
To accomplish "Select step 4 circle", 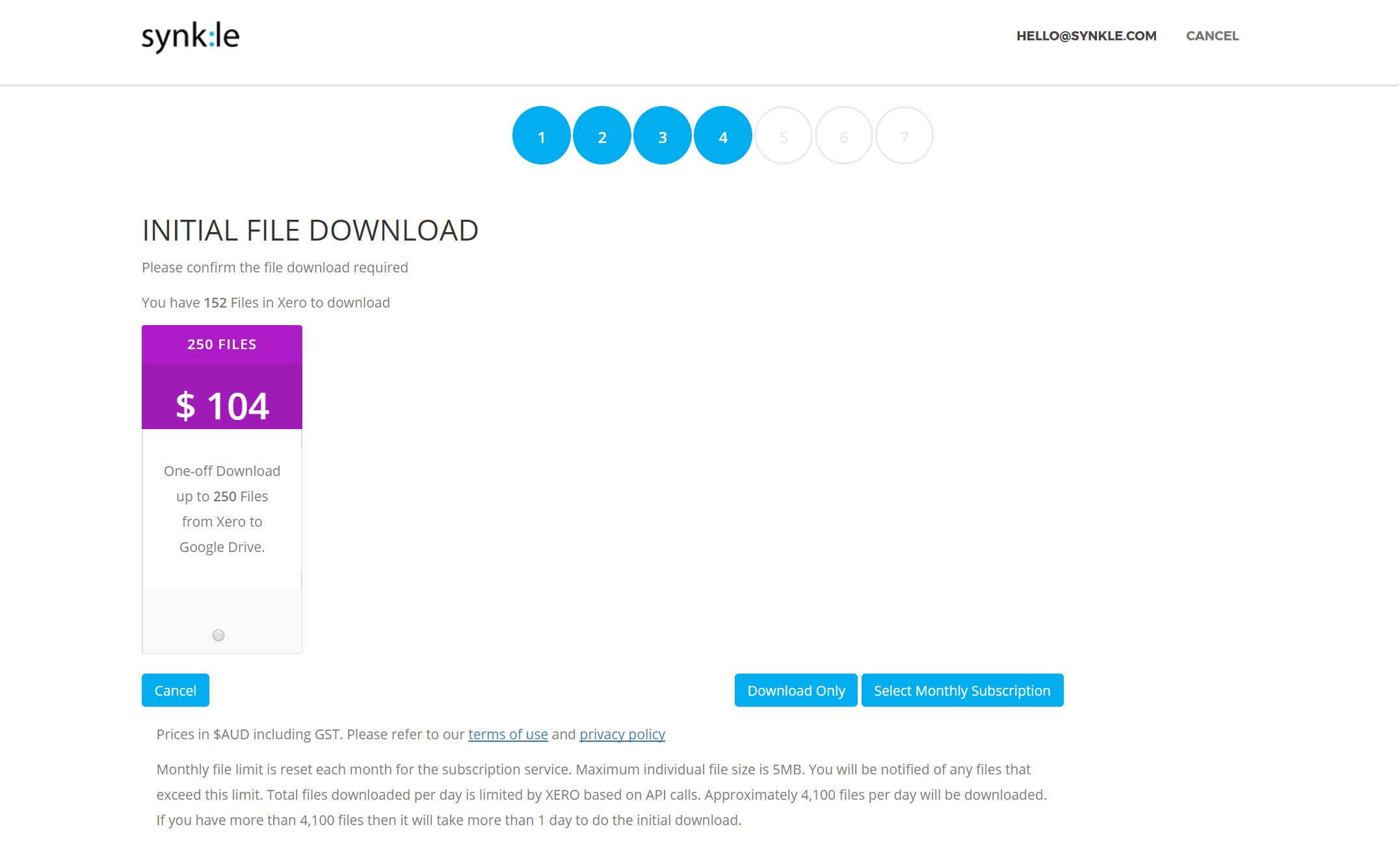I will [x=723, y=136].
